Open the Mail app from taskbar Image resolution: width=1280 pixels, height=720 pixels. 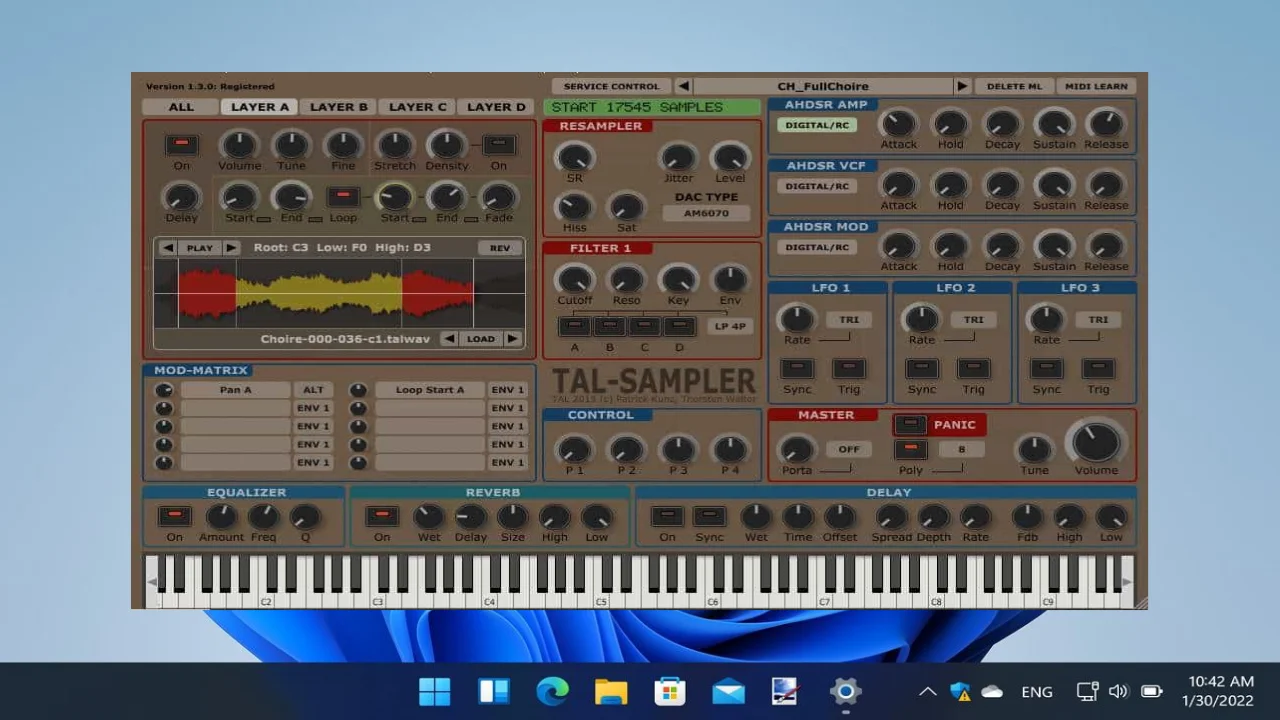click(728, 691)
